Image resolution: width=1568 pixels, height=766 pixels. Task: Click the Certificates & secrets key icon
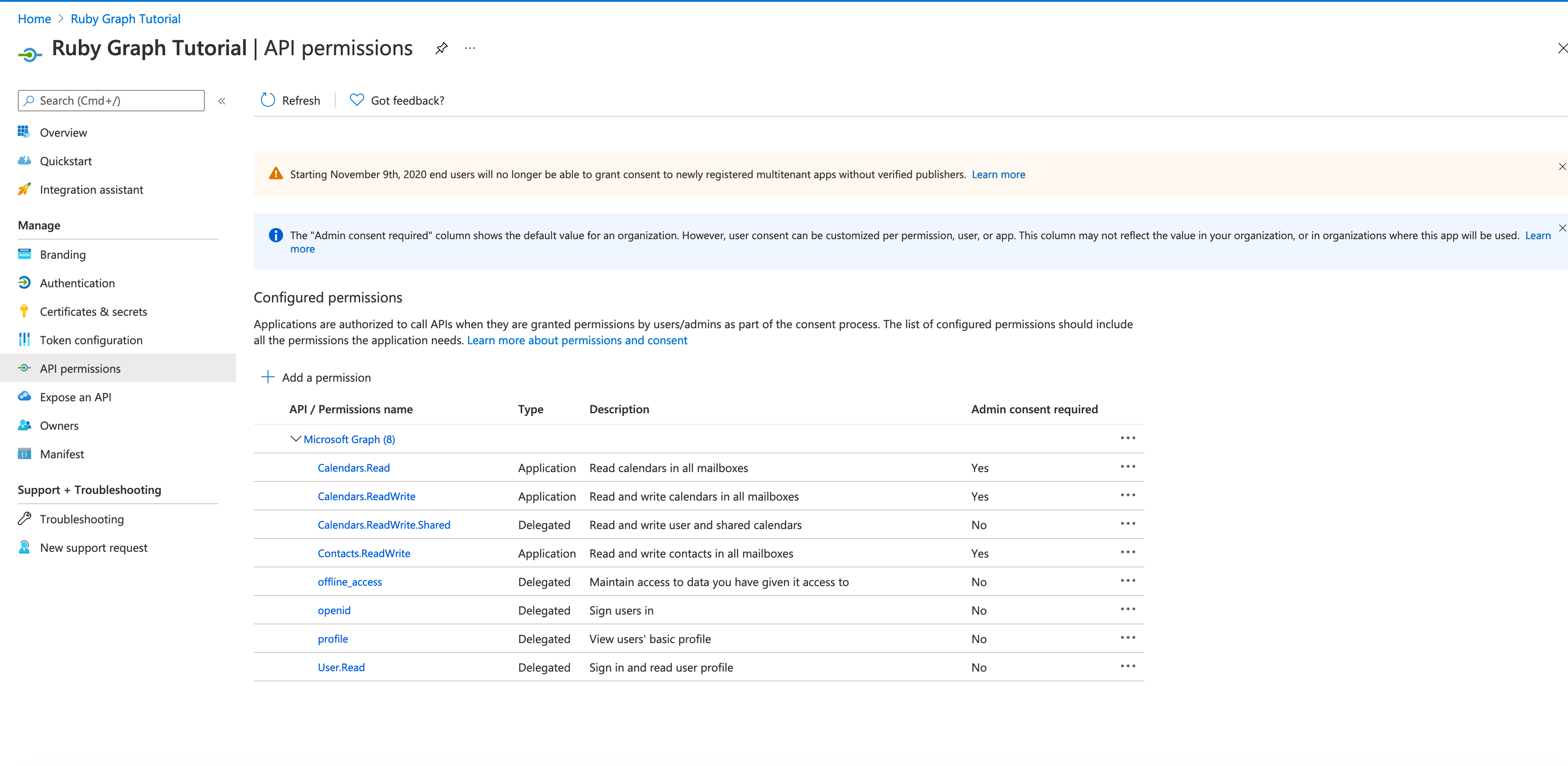24,311
